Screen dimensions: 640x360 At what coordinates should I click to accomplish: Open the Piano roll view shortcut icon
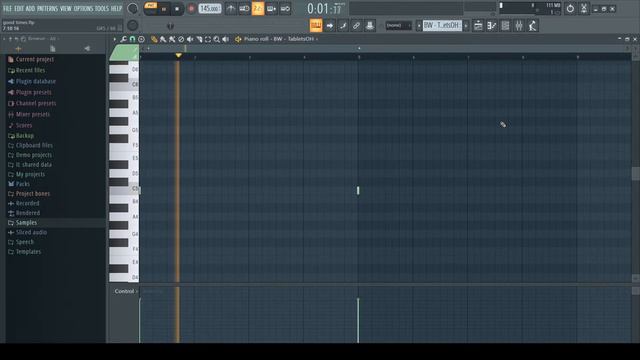click(x=491, y=26)
